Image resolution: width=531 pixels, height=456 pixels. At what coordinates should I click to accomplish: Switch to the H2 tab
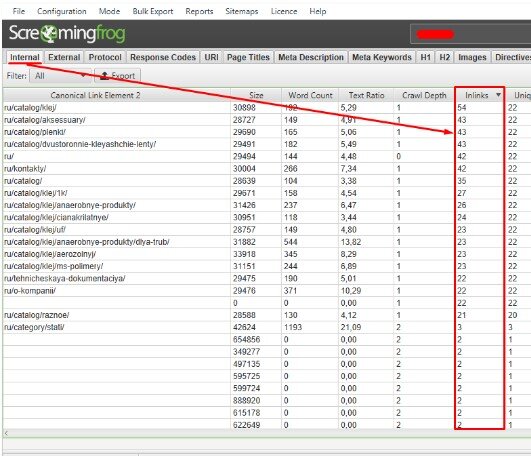pyautogui.click(x=445, y=57)
